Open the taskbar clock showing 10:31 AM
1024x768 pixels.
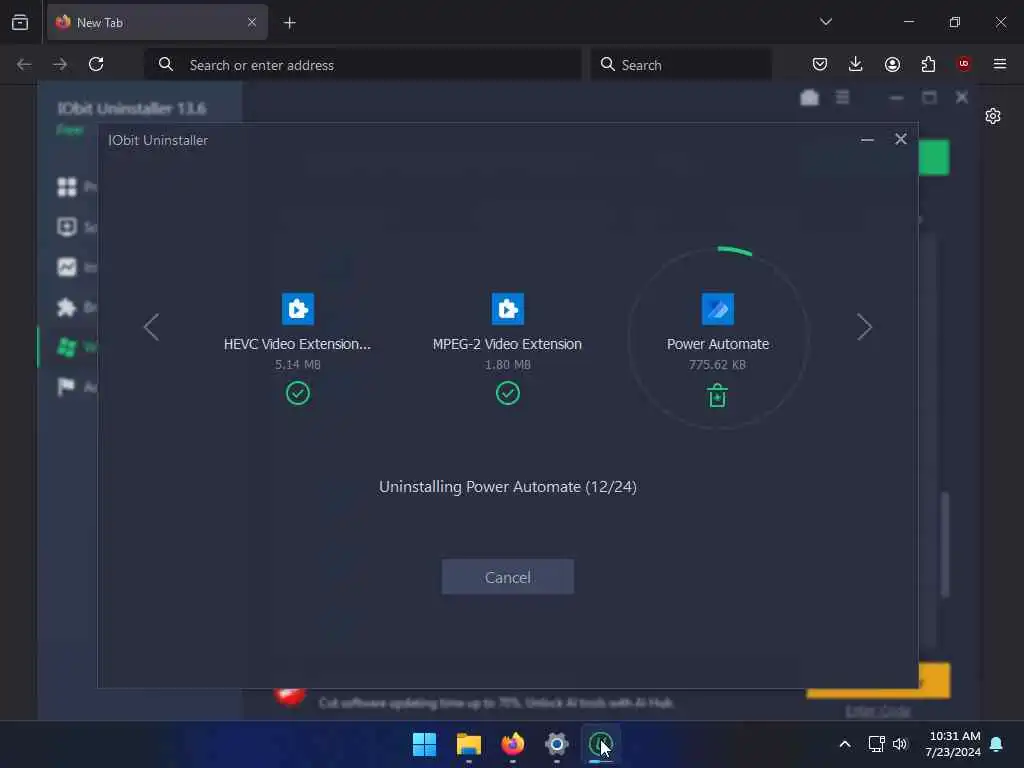(953, 744)
